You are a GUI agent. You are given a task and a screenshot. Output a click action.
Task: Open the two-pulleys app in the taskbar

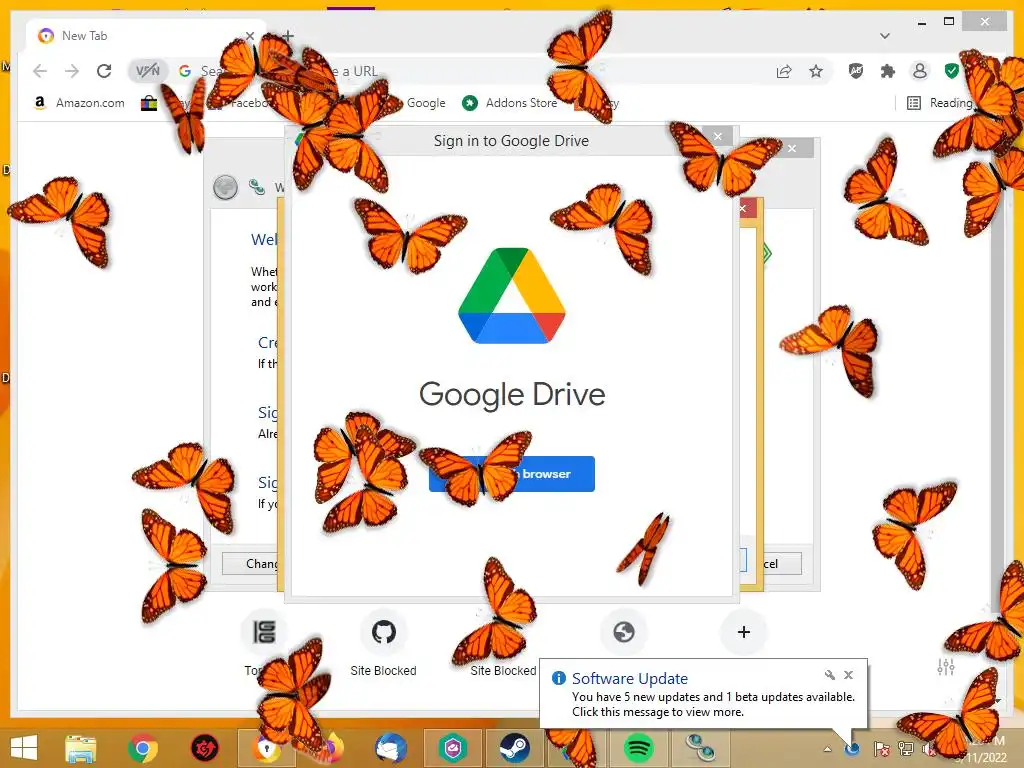pos(701,748)
